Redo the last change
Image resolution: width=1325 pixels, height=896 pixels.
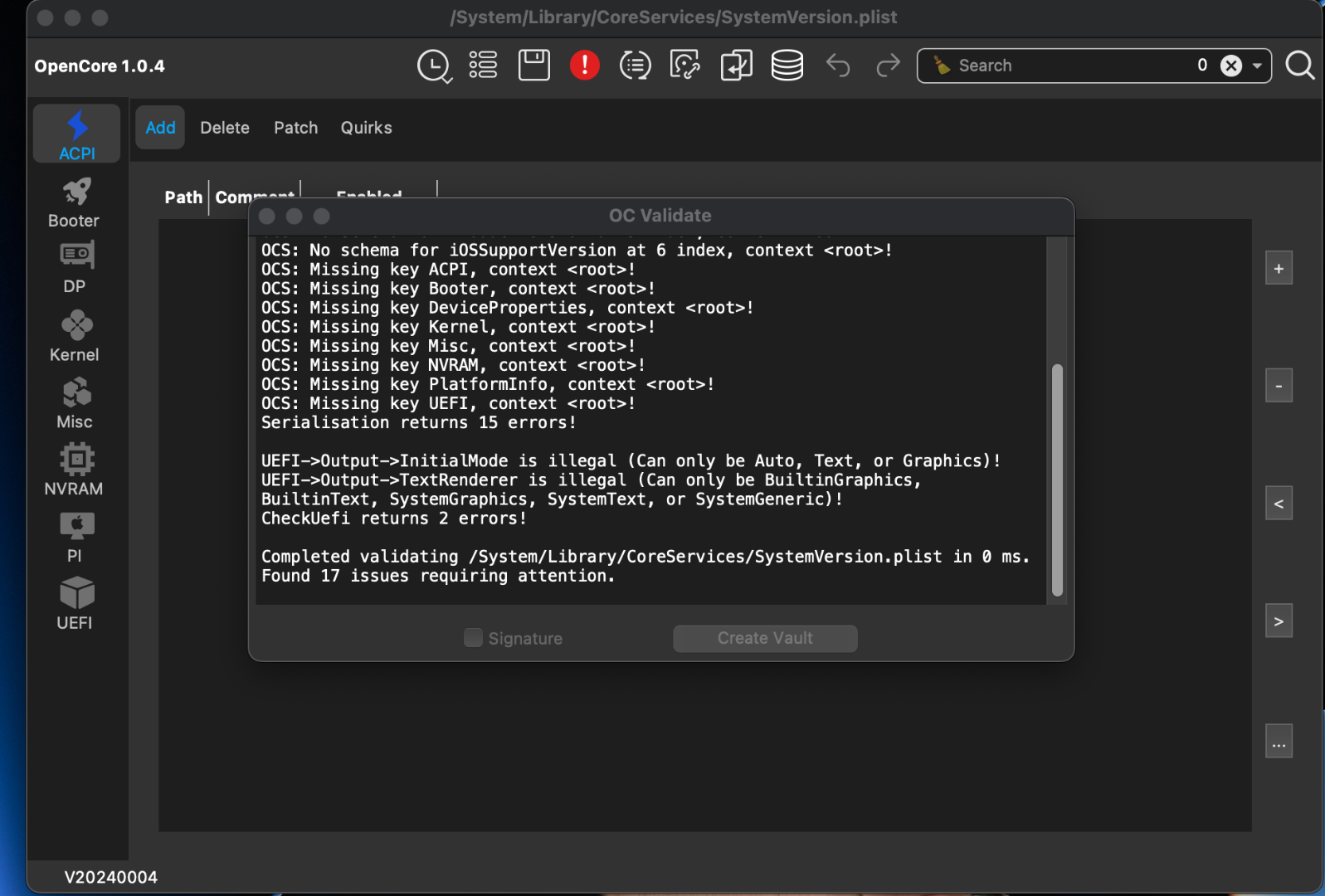888,65
